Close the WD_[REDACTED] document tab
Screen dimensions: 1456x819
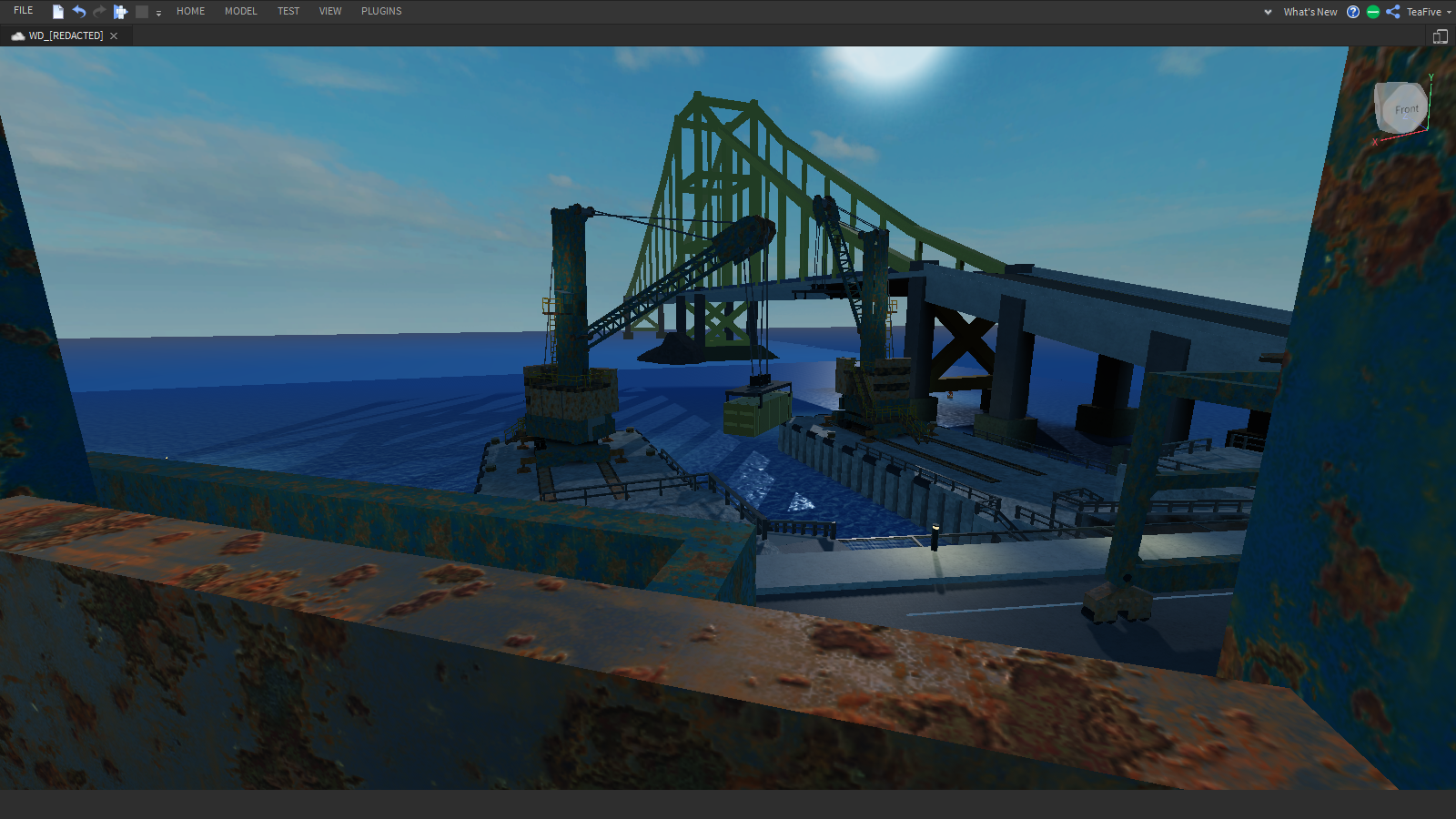(114, 36)
